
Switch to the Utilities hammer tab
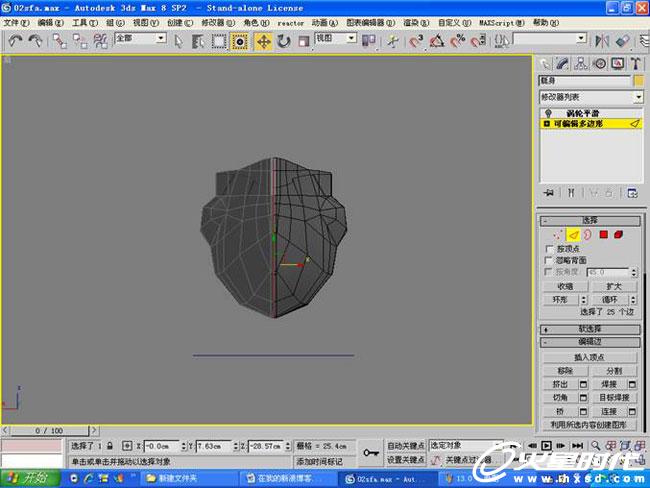pyautogui.click(x=635, y=64)
